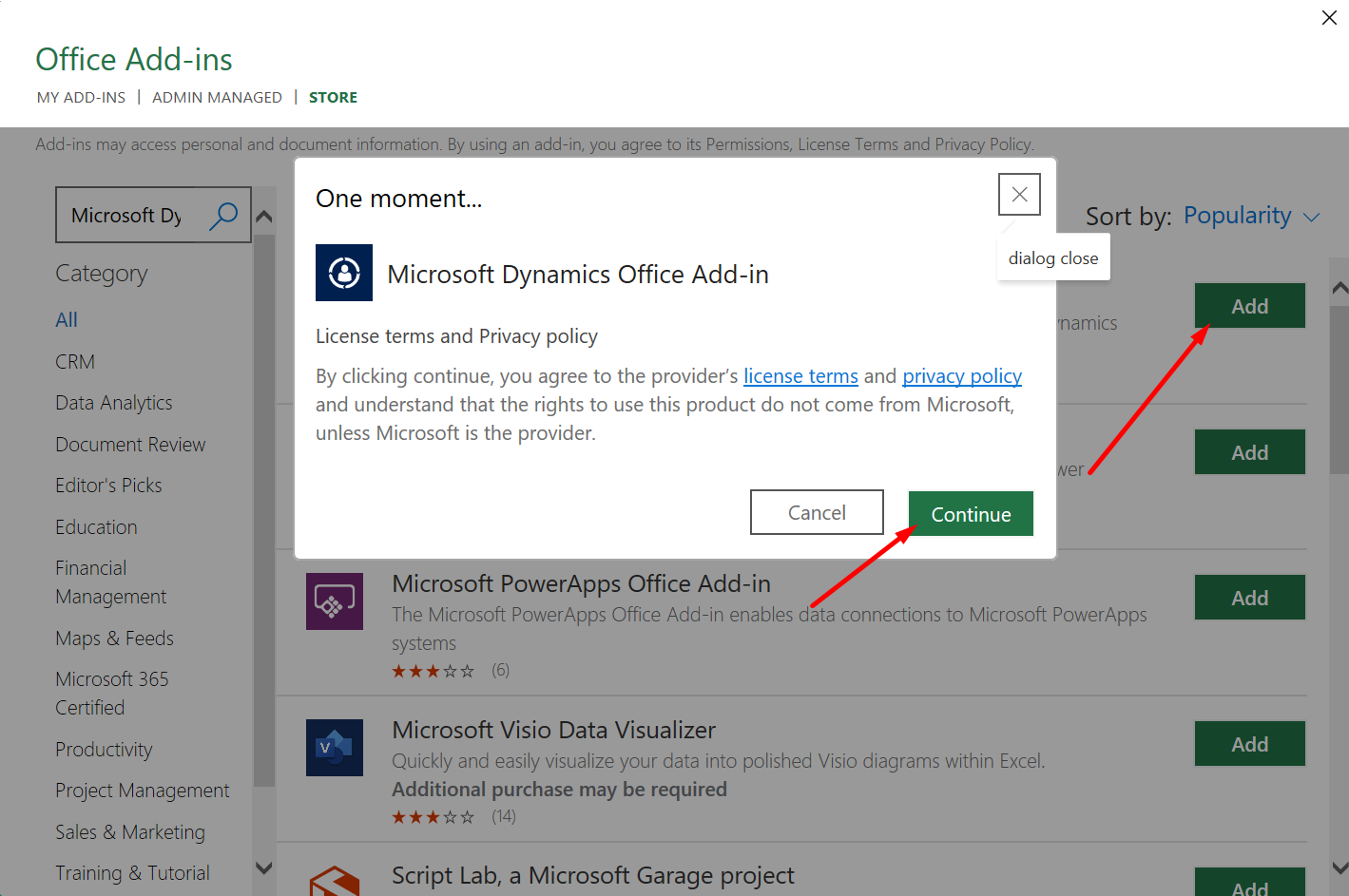Click the PowerApps star rating
This screenshot has width=1349, height=896.
pyautogui.click(x=434, y=671)
